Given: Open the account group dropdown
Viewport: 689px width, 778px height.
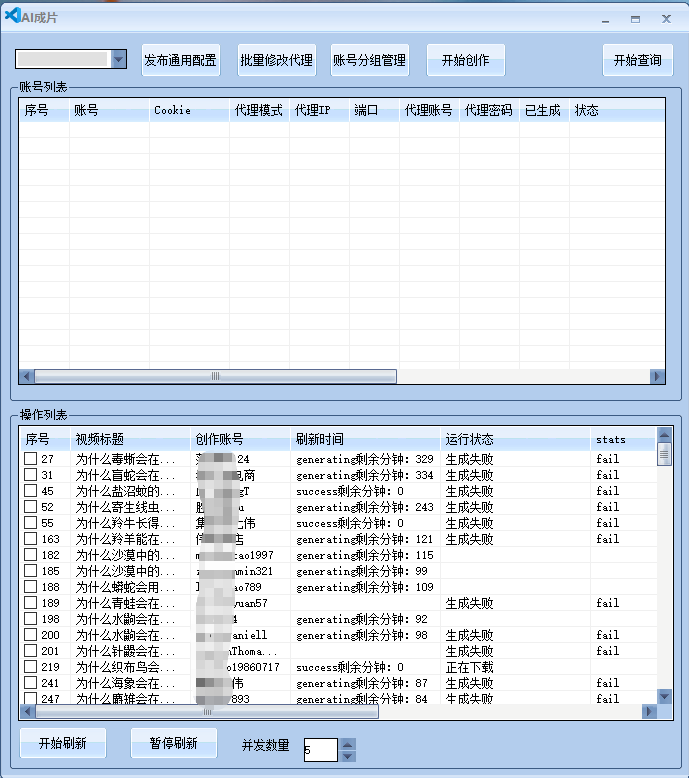Looking at the screenshot, I should coord(119,60).
